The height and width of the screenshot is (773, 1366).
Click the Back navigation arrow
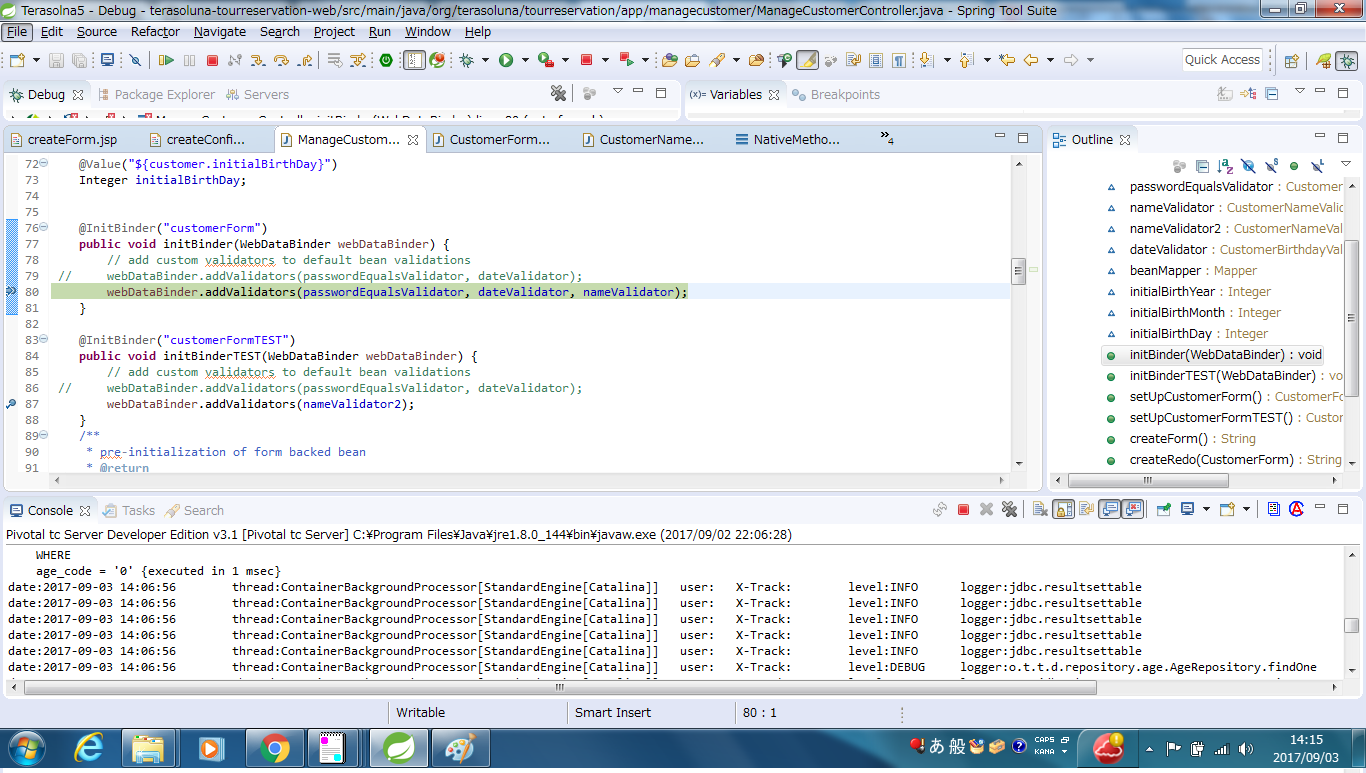[x=1030, y=60]
